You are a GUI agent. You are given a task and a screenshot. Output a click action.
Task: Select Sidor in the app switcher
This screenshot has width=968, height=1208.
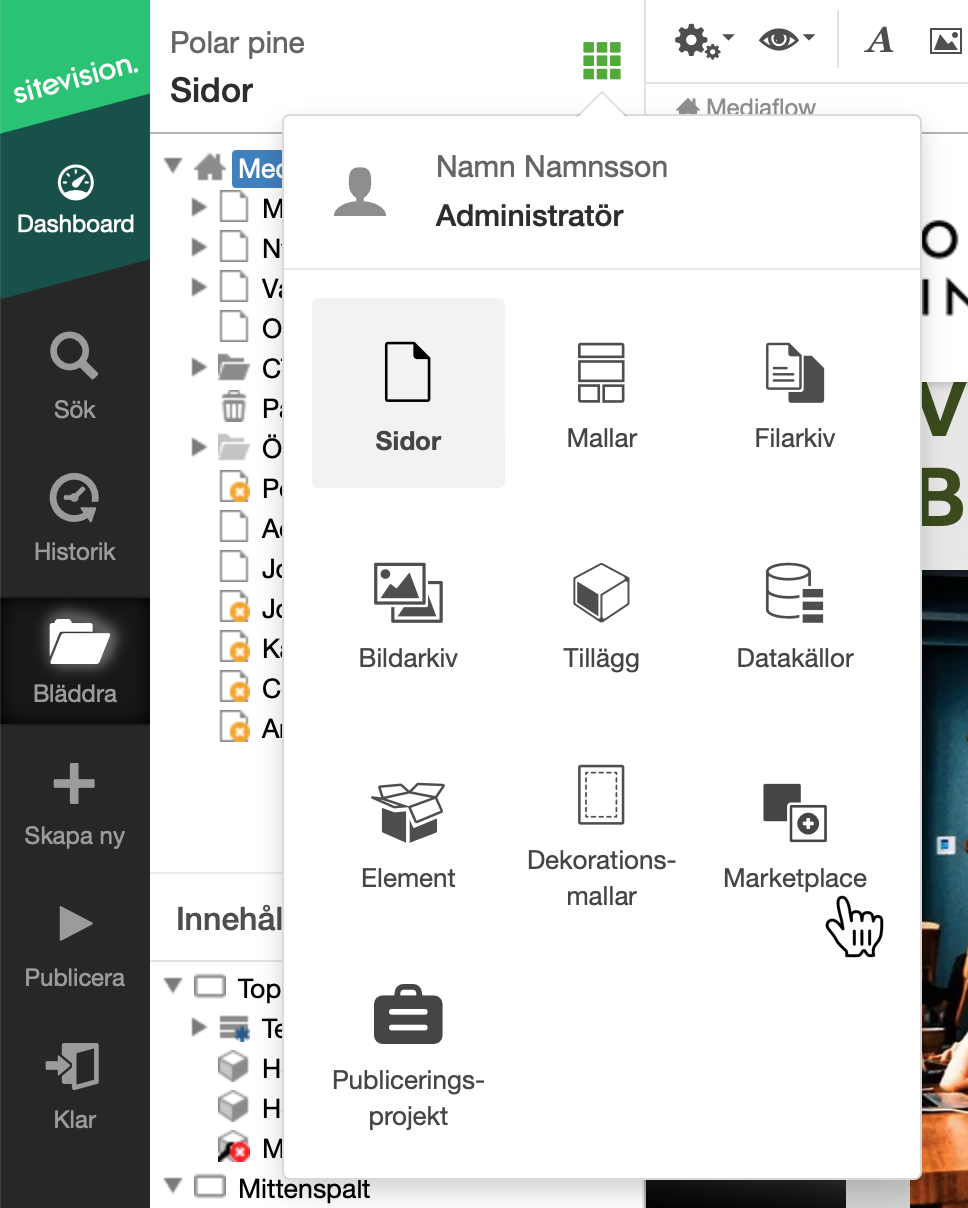point(408,394)
